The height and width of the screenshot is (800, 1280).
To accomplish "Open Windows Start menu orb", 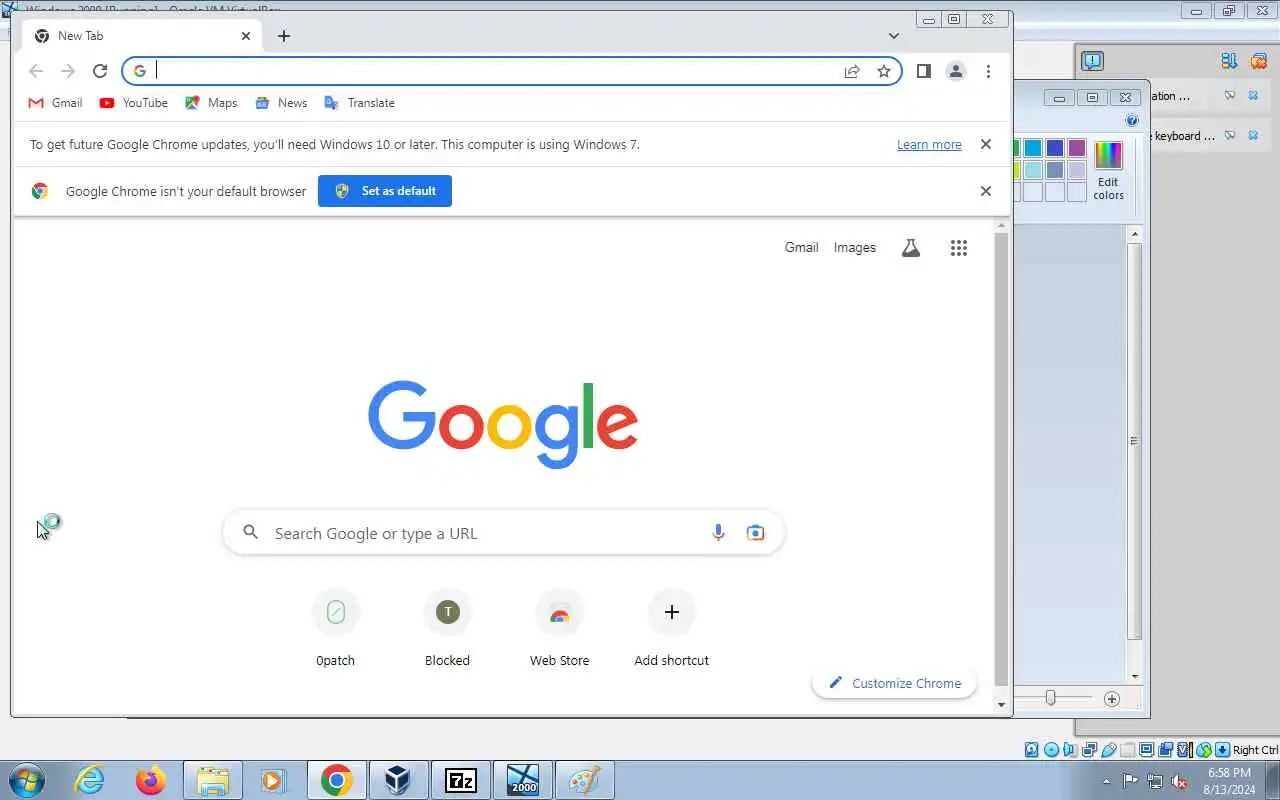I will [x=26, y=780].
